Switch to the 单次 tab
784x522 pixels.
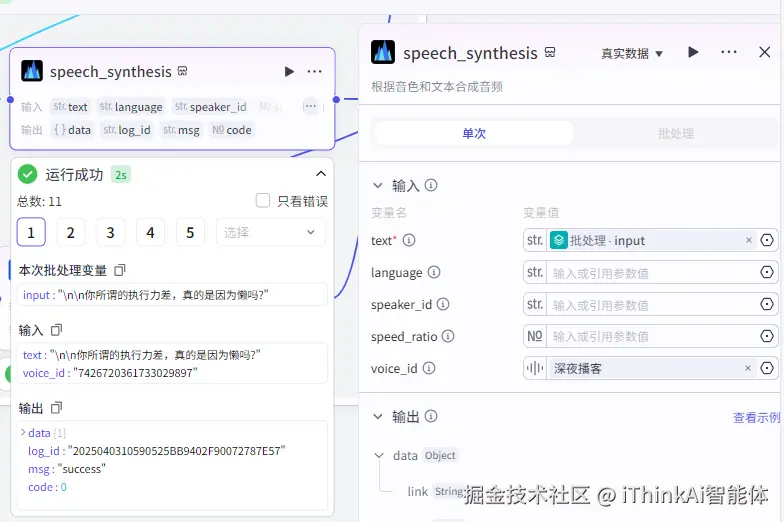click(x=474, y=134)
